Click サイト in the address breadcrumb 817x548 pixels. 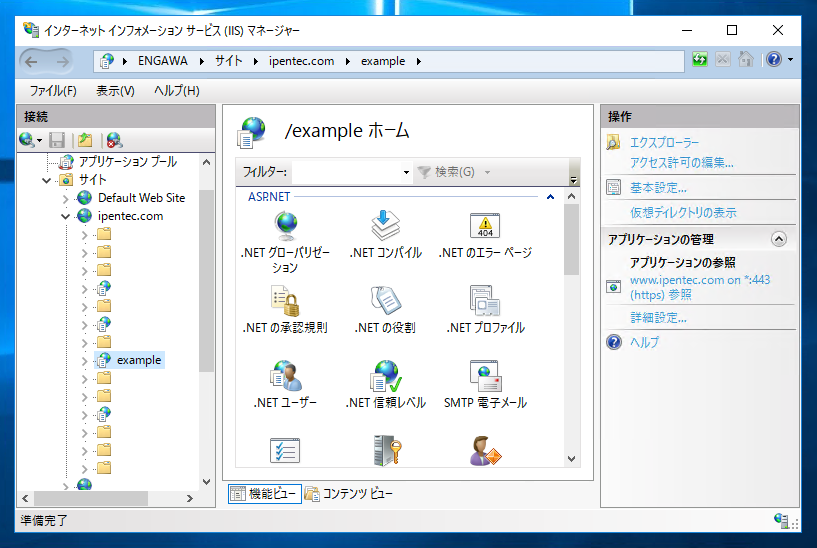(228, 61)
